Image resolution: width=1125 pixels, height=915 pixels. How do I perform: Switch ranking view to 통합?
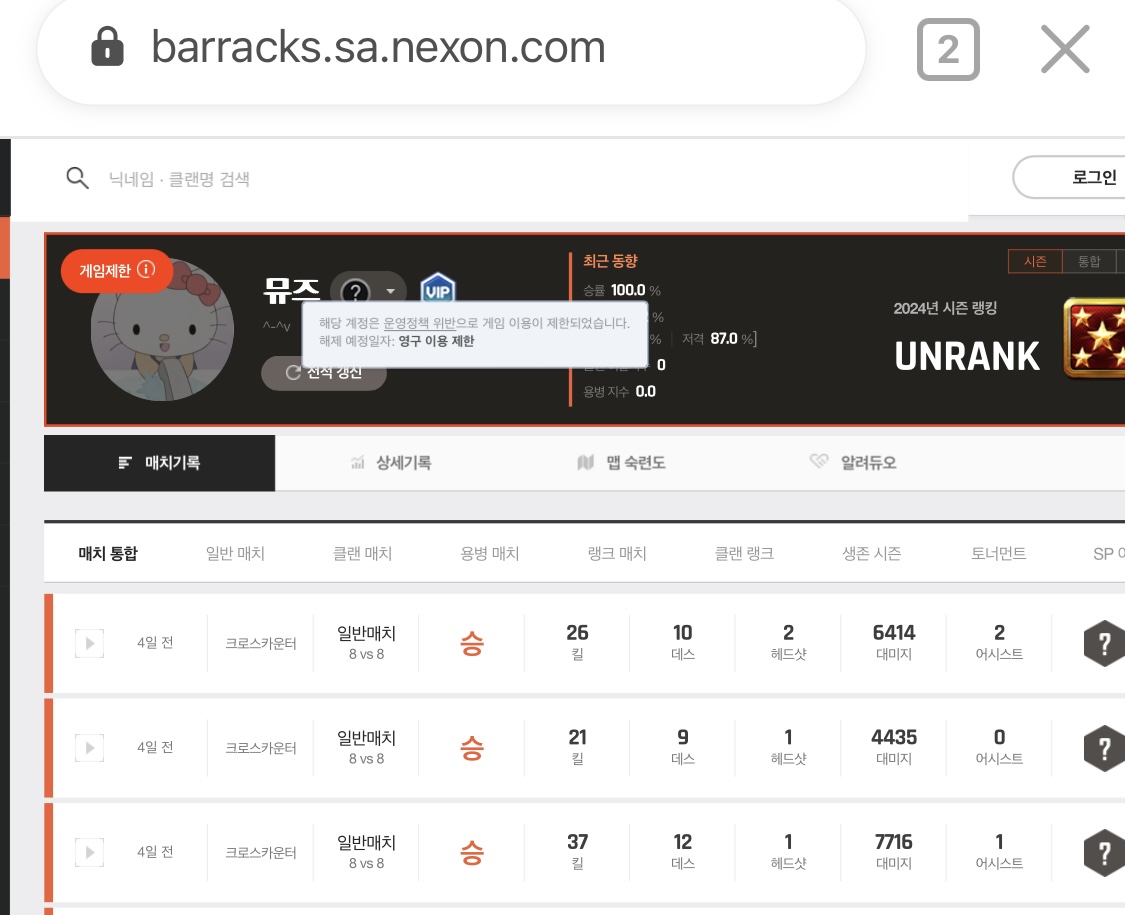[x=1088, y=262]
